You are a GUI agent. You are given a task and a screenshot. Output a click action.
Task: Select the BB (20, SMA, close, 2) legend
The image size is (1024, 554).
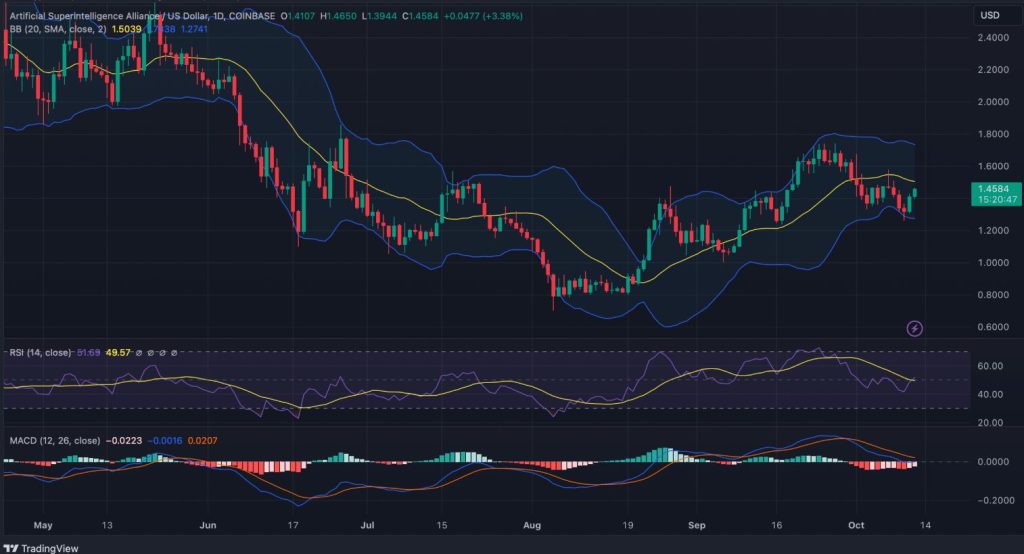point(58,29)
